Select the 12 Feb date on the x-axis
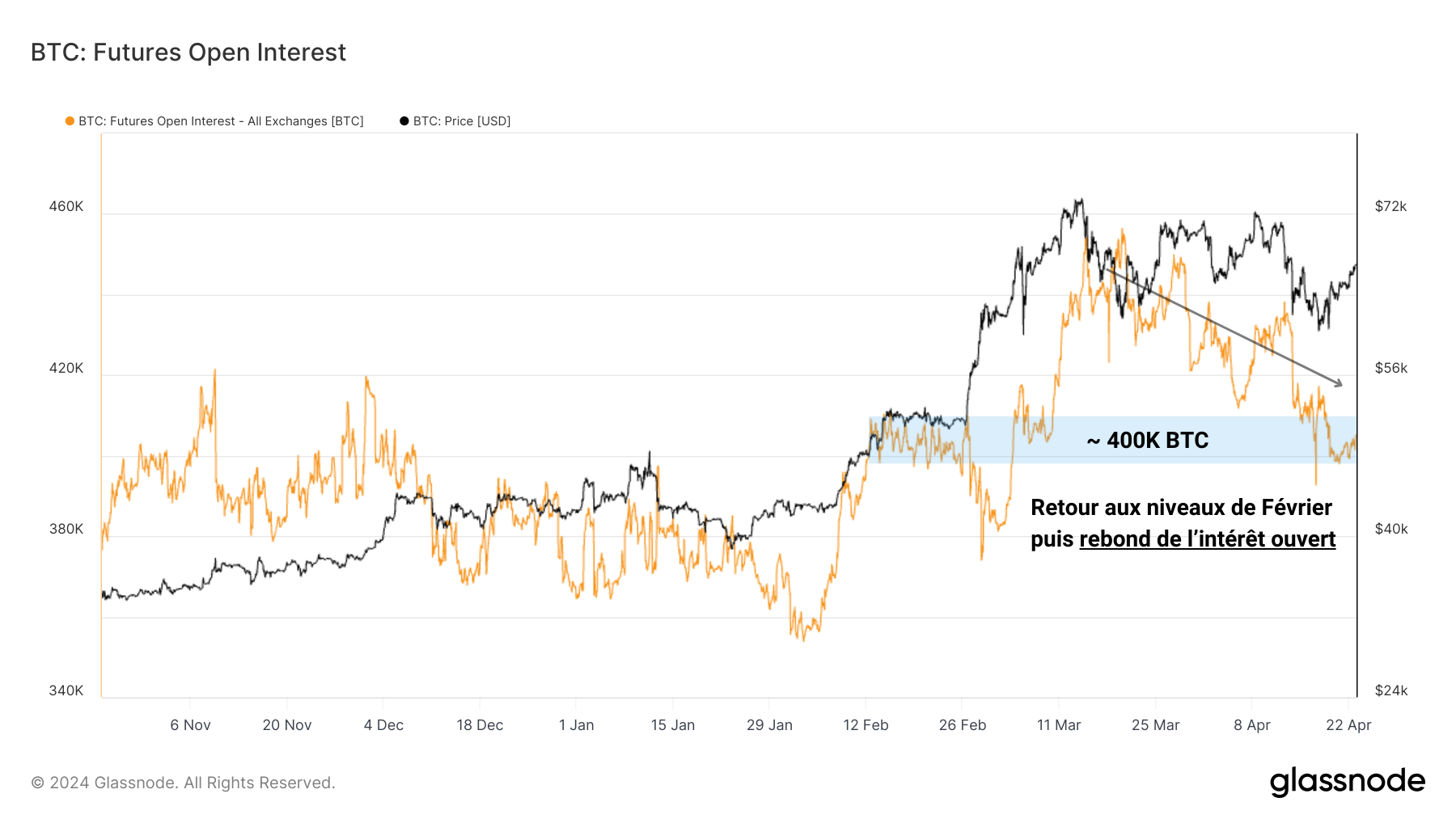Image resolution: width=1456 pixels, height=819 pixels. coord(866,725)
